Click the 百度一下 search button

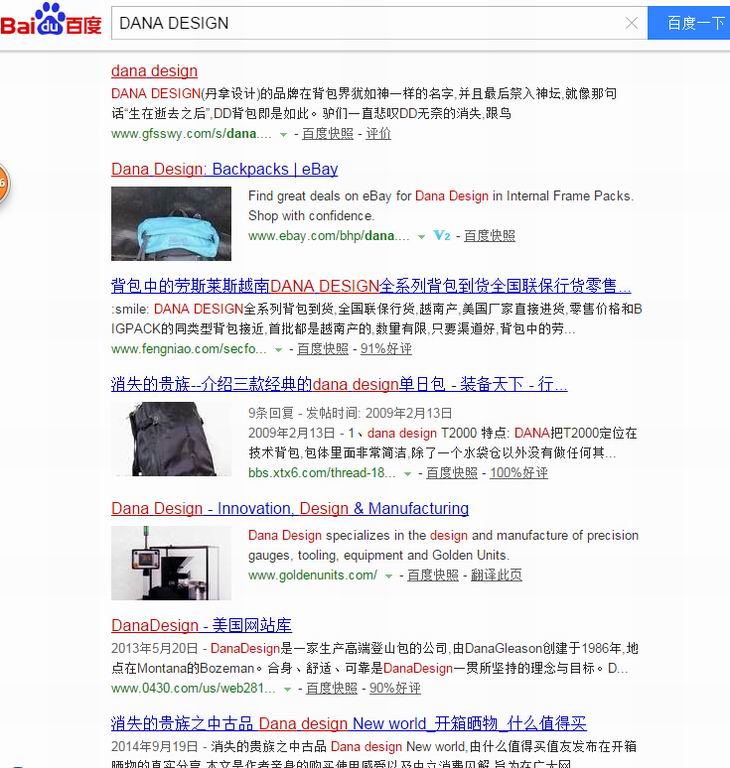689,23
